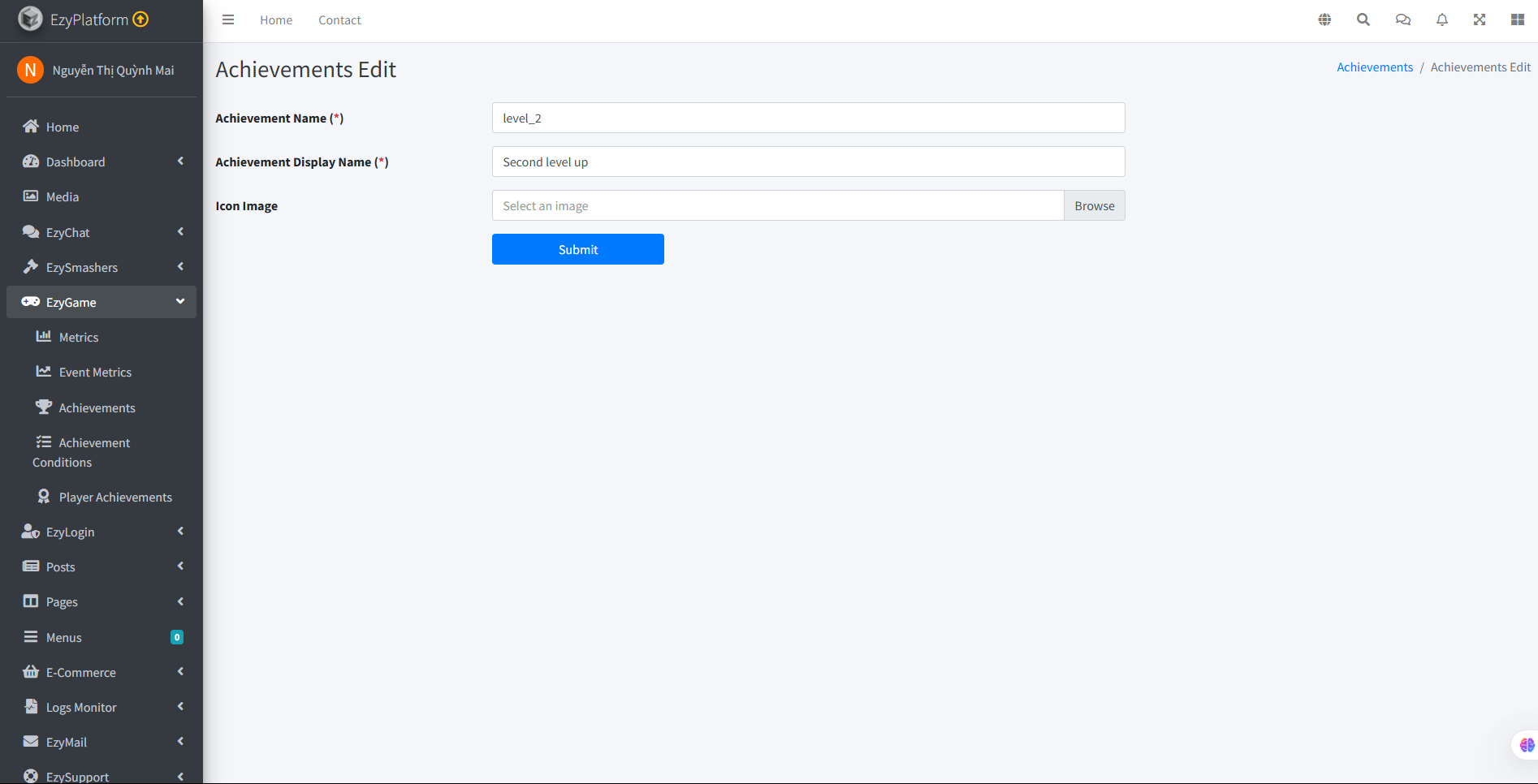
Task: Select the Achievements trophy icon in sidebar
Action: [44, 406]
